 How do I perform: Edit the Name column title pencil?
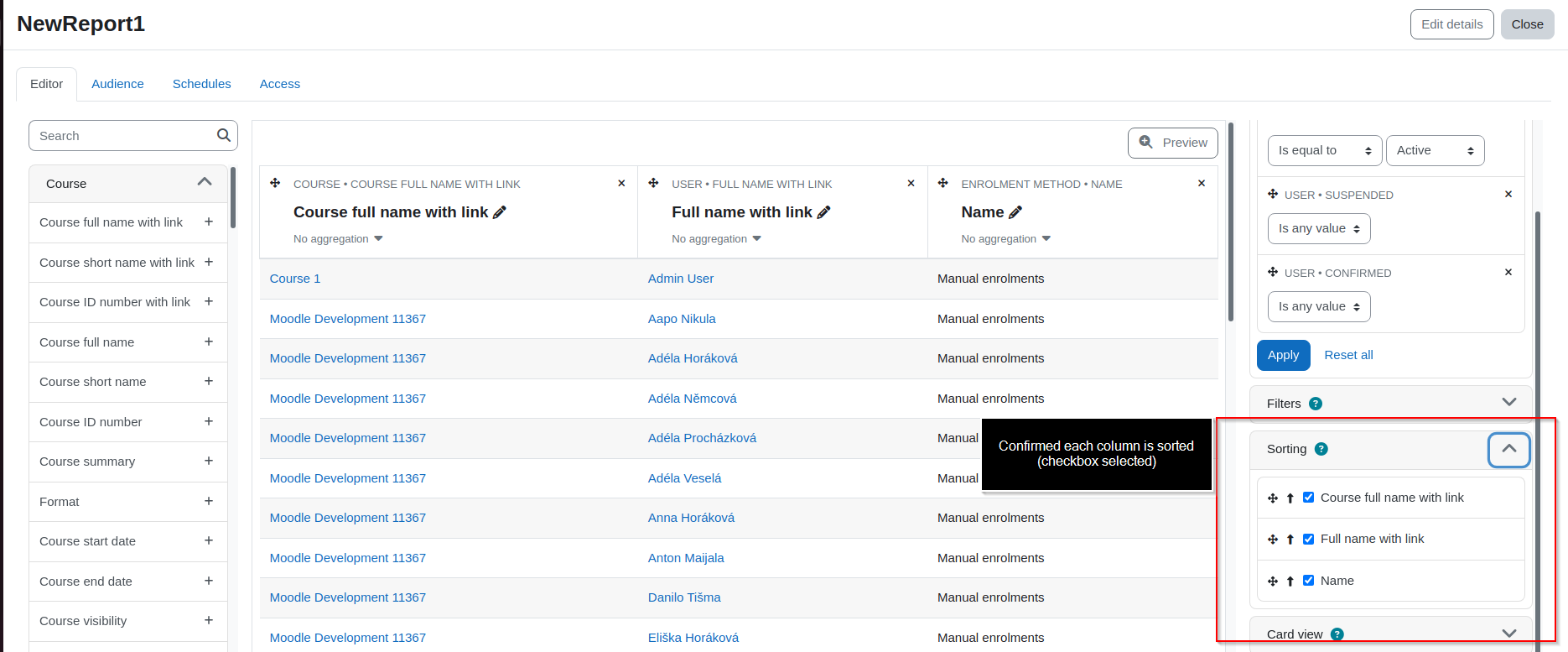1015,212
